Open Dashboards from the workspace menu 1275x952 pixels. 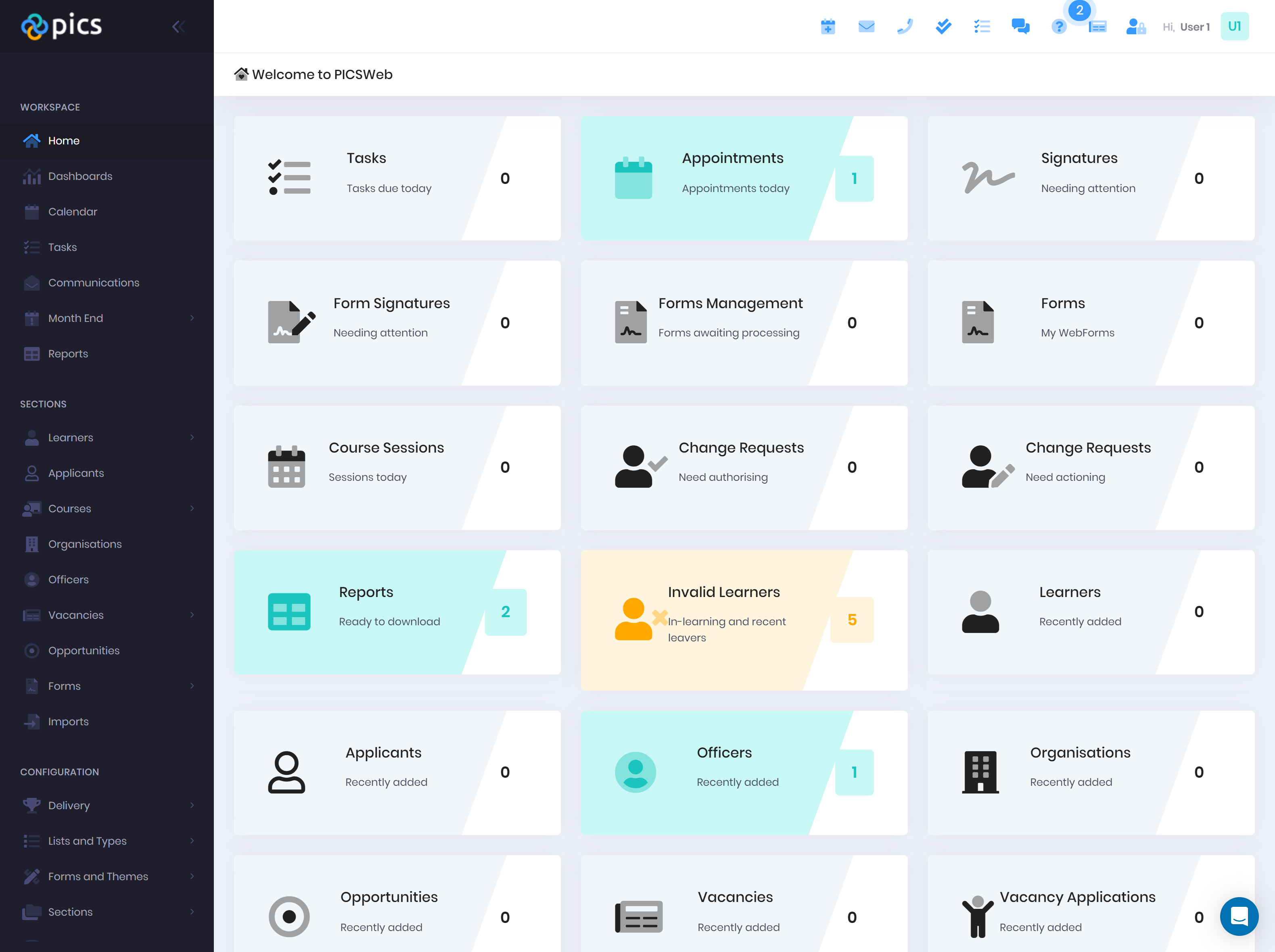pos(80,176)
